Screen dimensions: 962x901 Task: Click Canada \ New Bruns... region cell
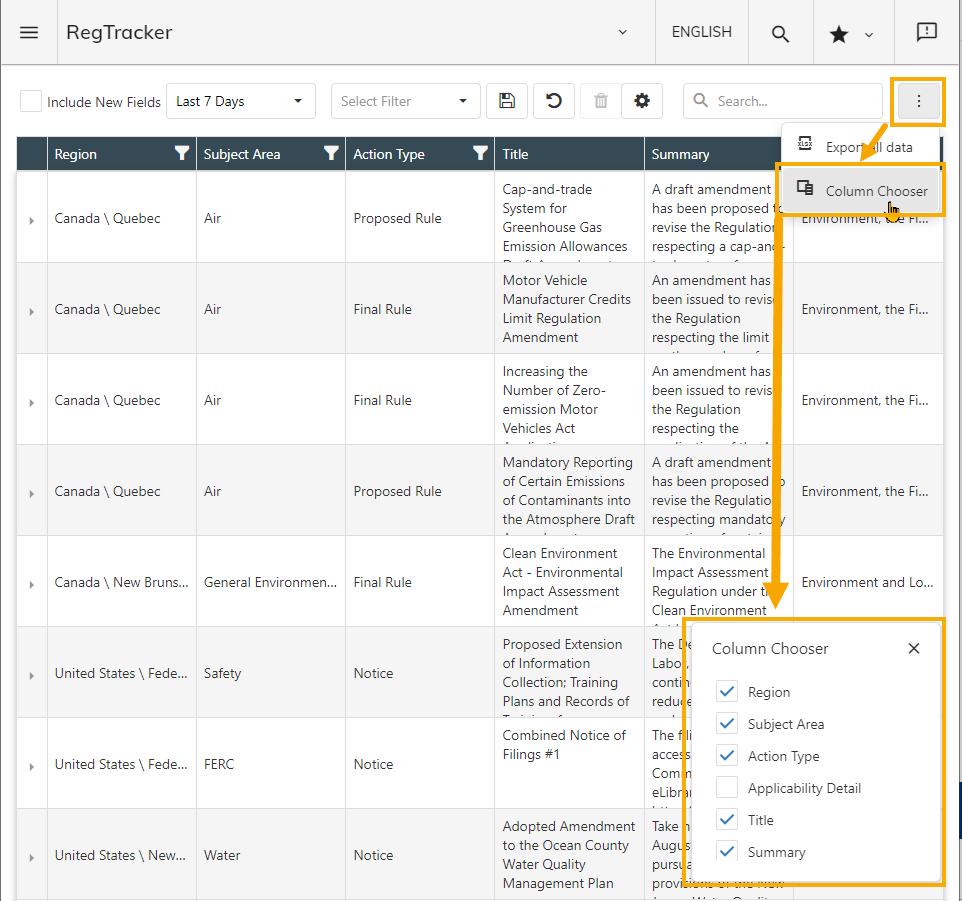click(x=121, y=582)
